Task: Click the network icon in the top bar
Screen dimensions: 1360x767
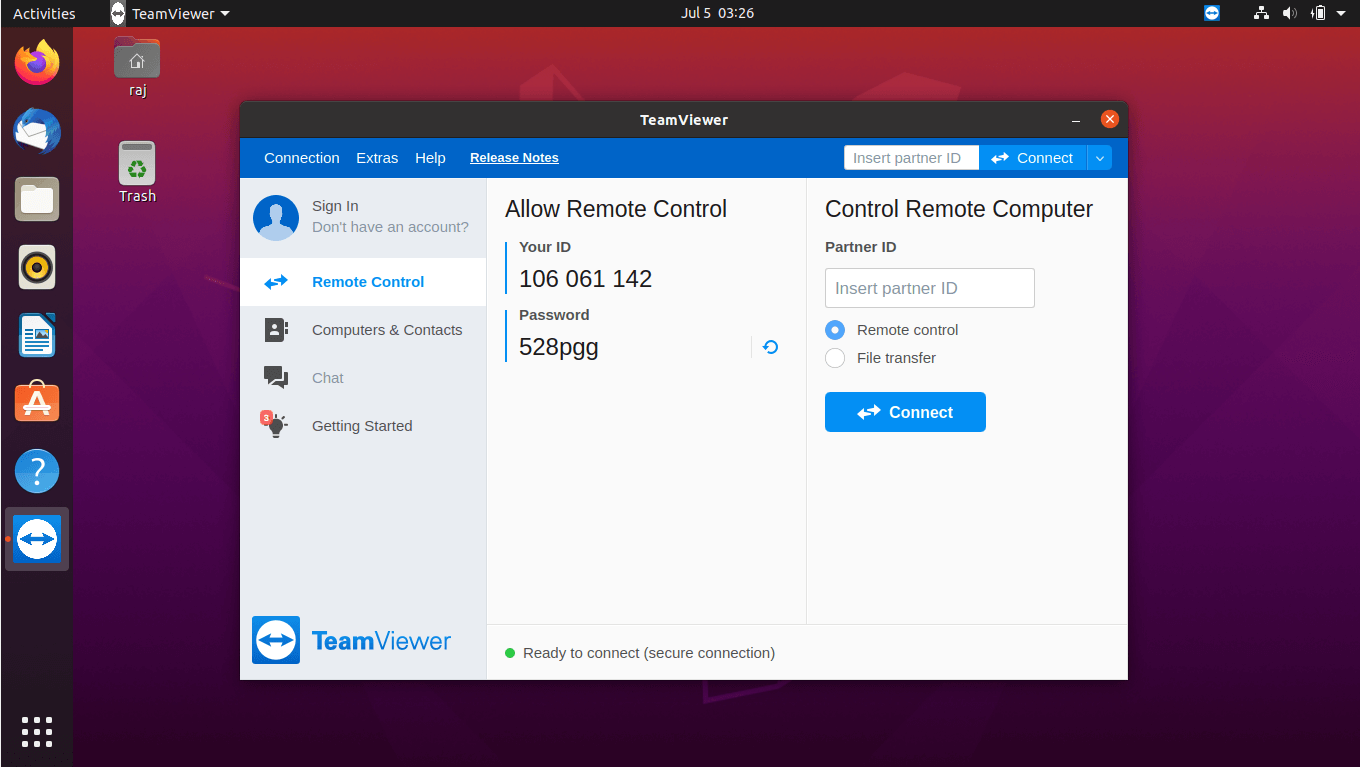Action: click(1261, 13)
